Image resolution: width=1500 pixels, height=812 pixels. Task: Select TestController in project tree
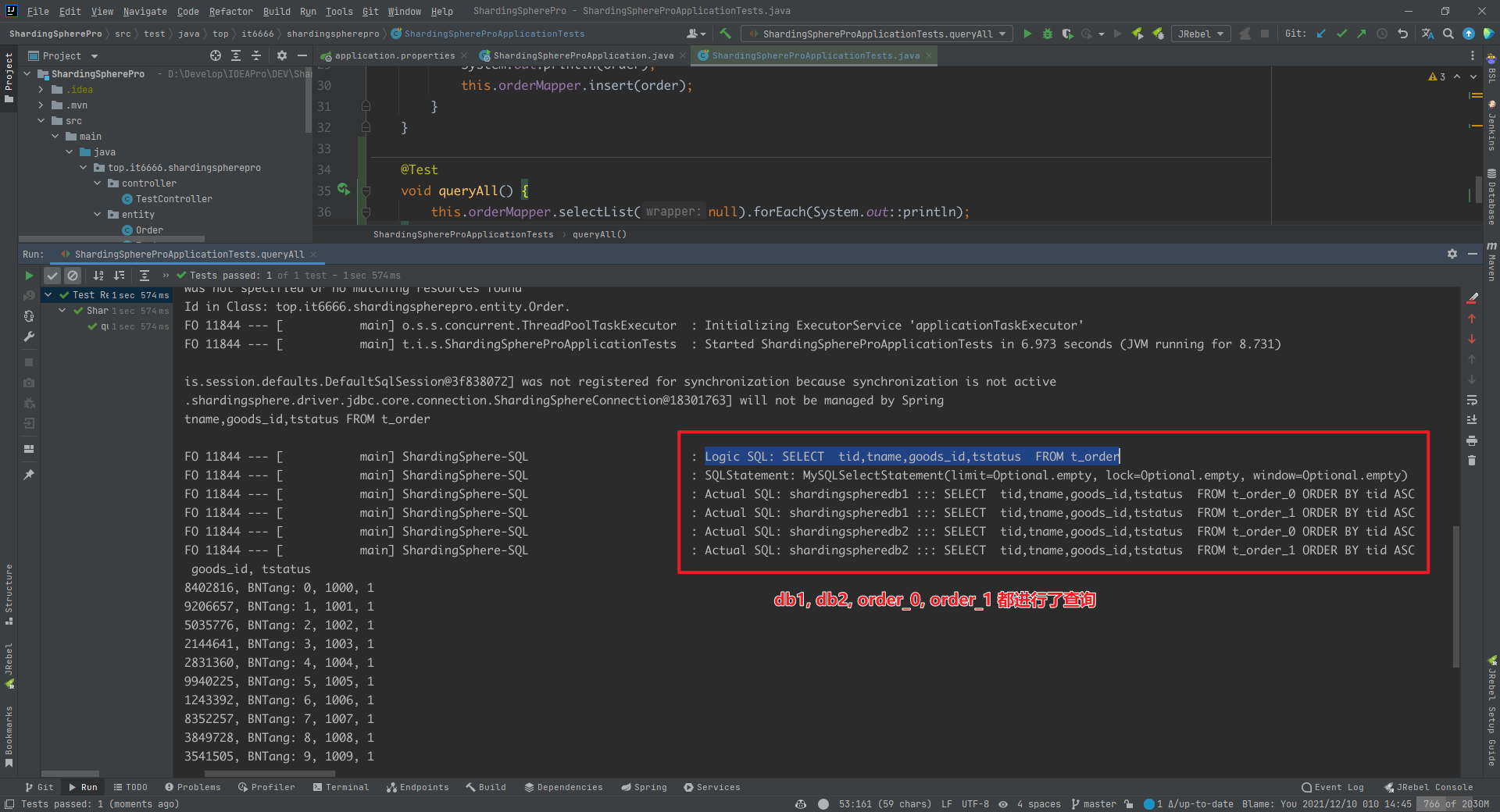pos(166,198)
